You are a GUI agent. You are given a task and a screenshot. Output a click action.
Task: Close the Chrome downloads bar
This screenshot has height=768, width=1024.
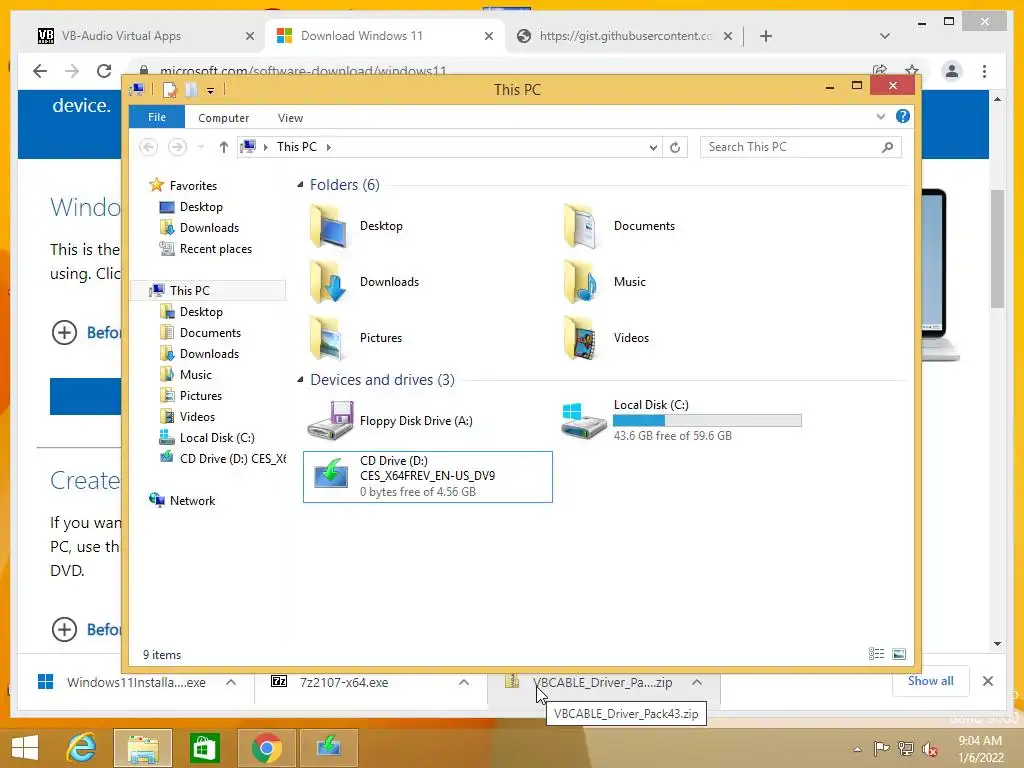pos(987,681)
